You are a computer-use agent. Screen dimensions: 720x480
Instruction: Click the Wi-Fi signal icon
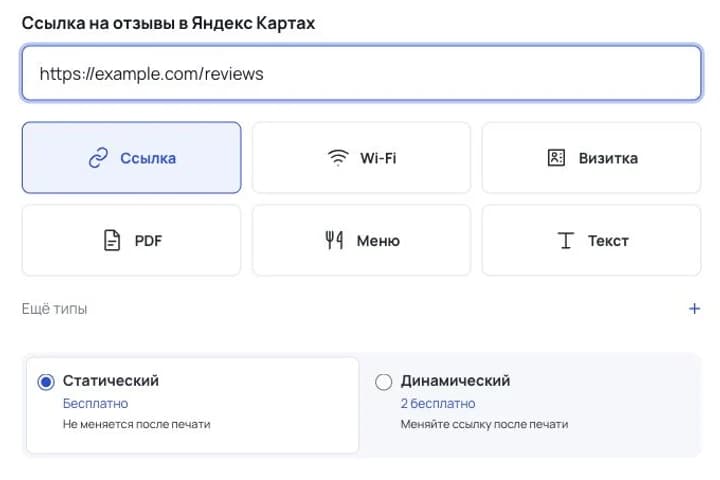(x=338, y=158)
